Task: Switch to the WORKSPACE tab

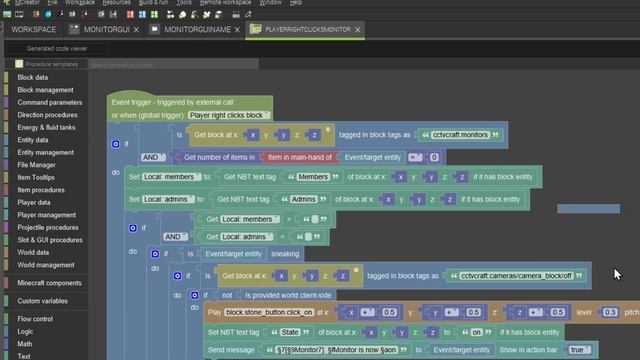Action: point(34,29)
